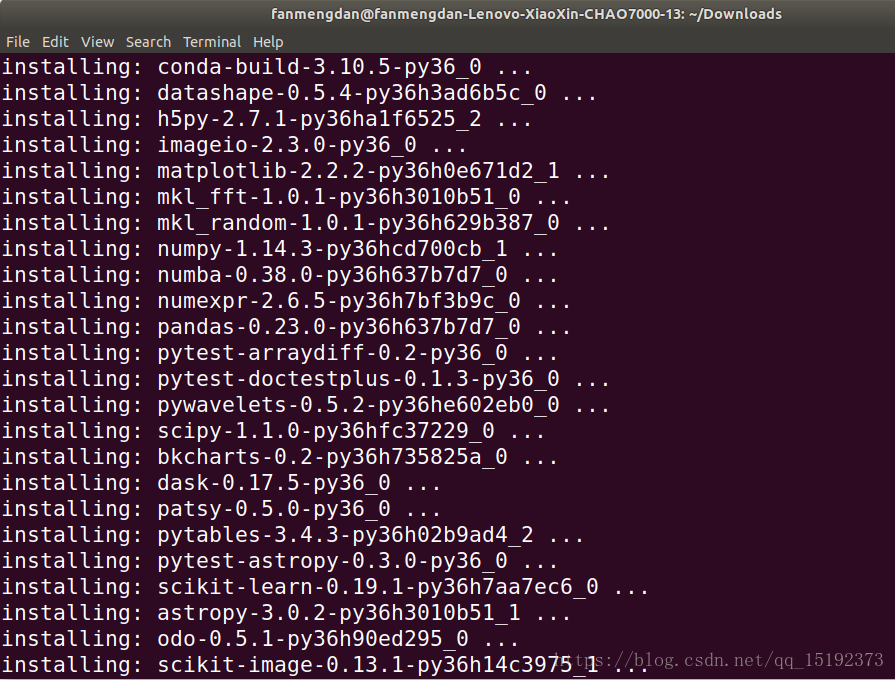895x680 pixels.
Task: Click the matplotlib-2.2.2-py36h0e671d2_1 line
Action: coord(305,171)
